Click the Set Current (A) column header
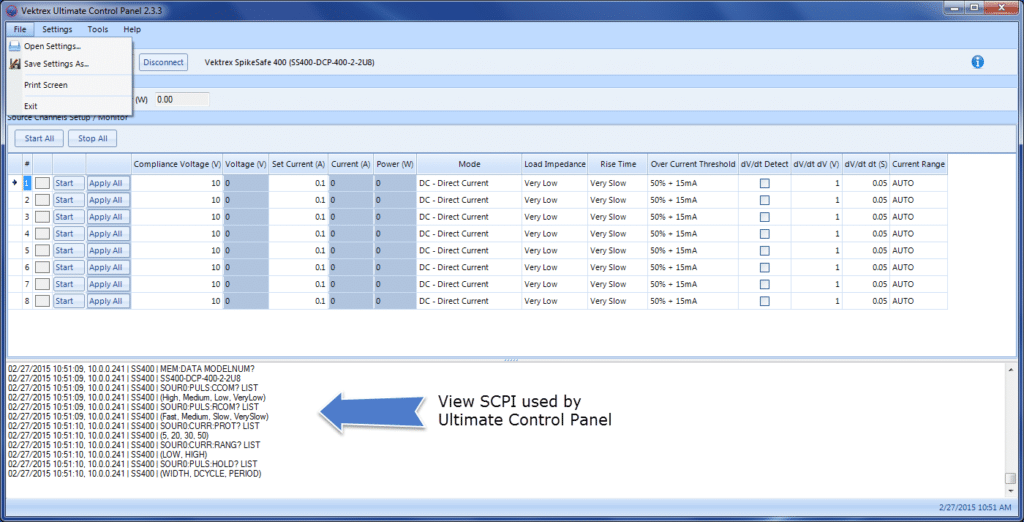Image resolution: width=1024 pixels, height=522 pixels. click(298, 165)
